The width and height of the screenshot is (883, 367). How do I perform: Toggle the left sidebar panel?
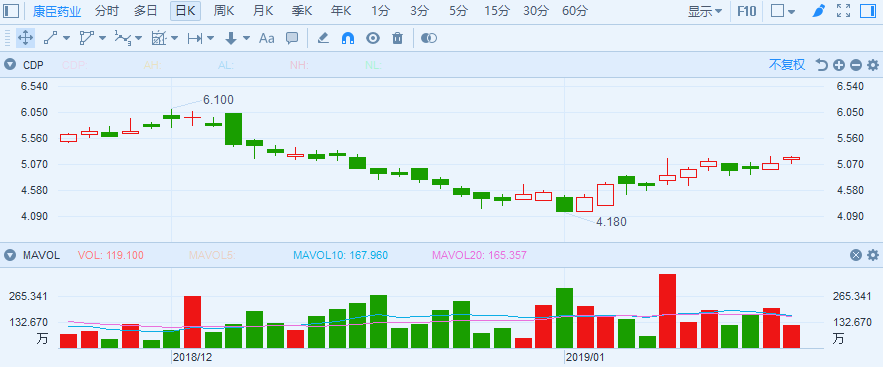(x=11, y=11)
